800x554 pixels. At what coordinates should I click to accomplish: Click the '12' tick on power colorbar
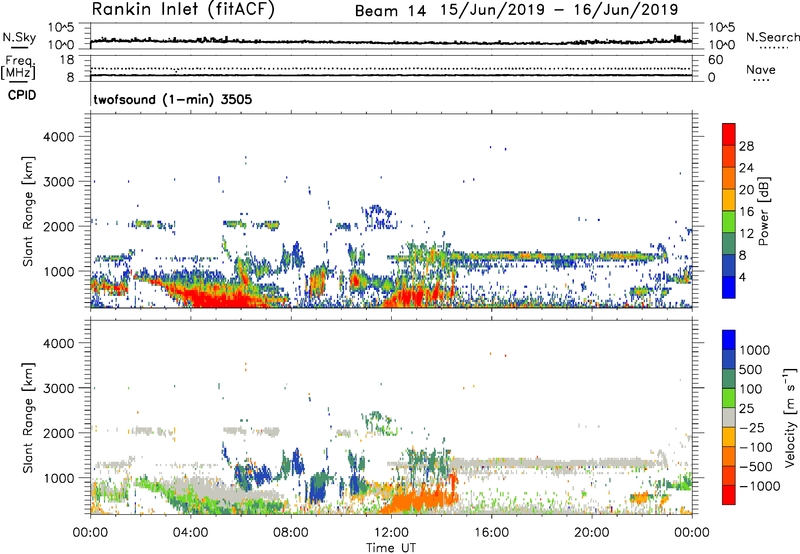[746, 234]
